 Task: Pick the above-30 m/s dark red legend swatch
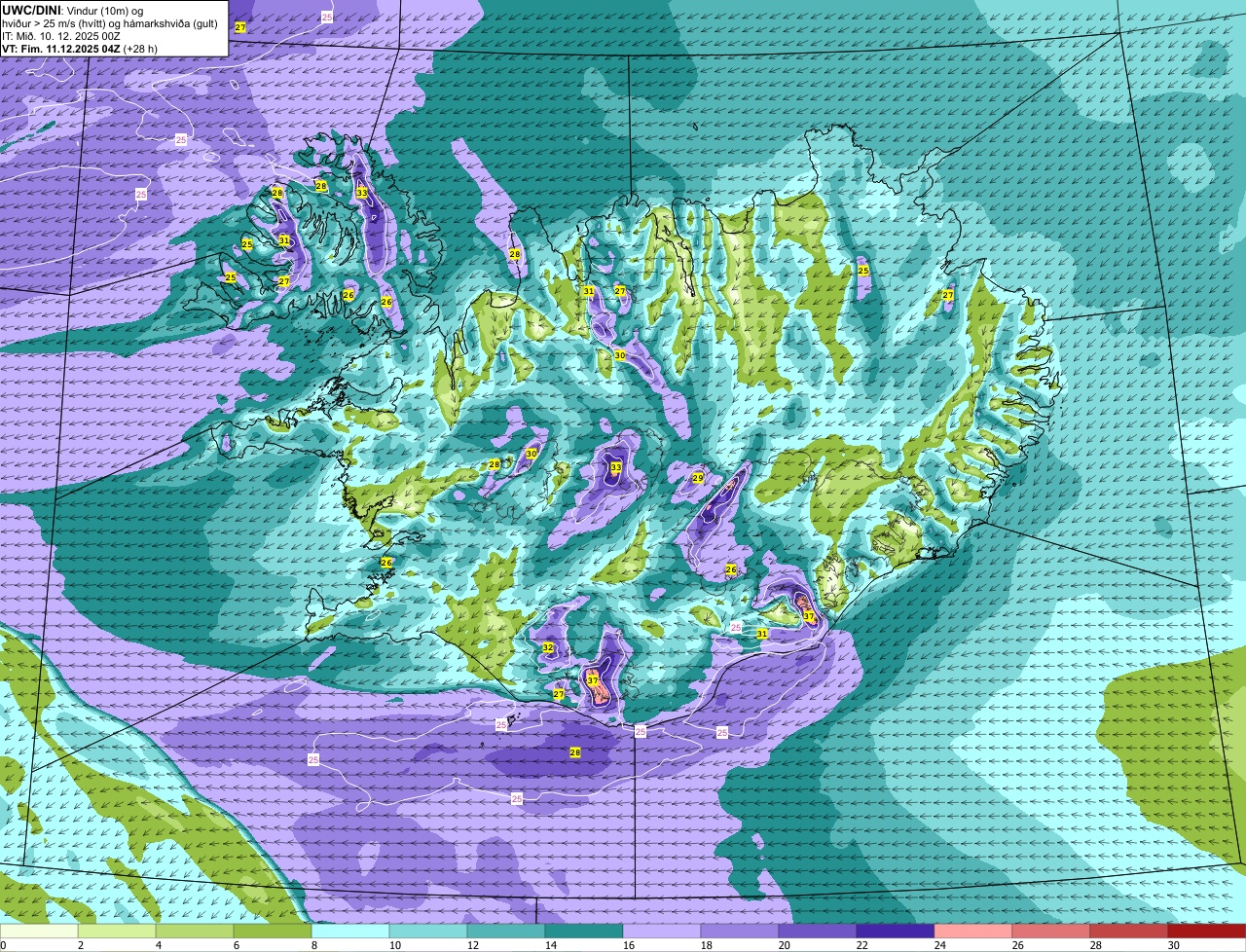coord(1207,932)
